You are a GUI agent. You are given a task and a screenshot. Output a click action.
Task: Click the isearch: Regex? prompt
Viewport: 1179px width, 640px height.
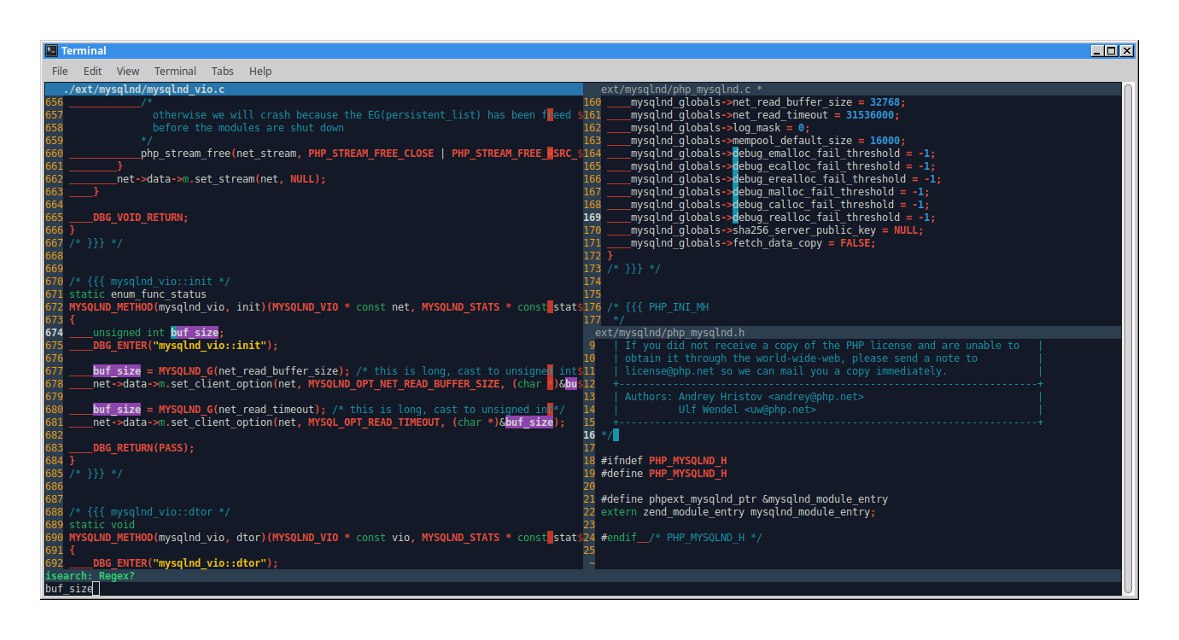coord(89,575)
